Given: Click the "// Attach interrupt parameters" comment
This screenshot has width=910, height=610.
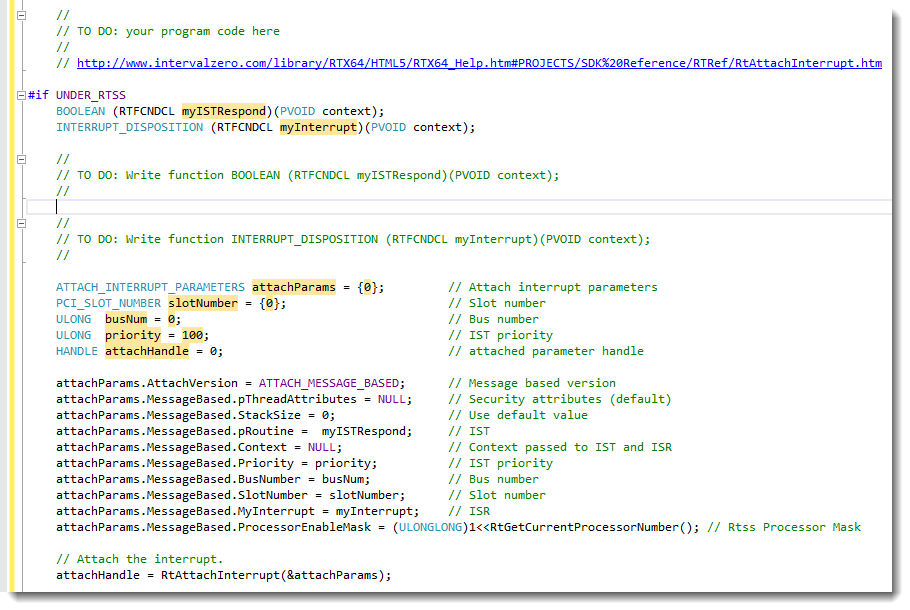Looking at the screenshot, I should 553,287.
